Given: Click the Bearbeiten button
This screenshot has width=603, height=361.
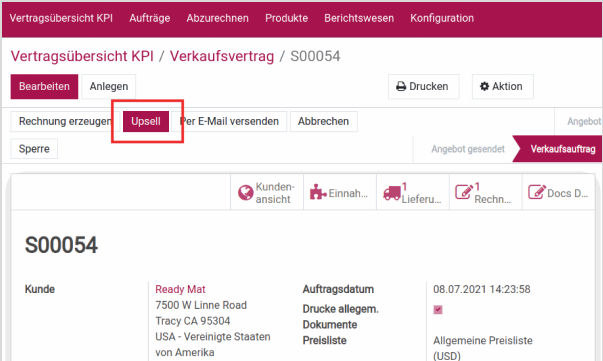Looking at the screenshot, I should pos(44,87).
